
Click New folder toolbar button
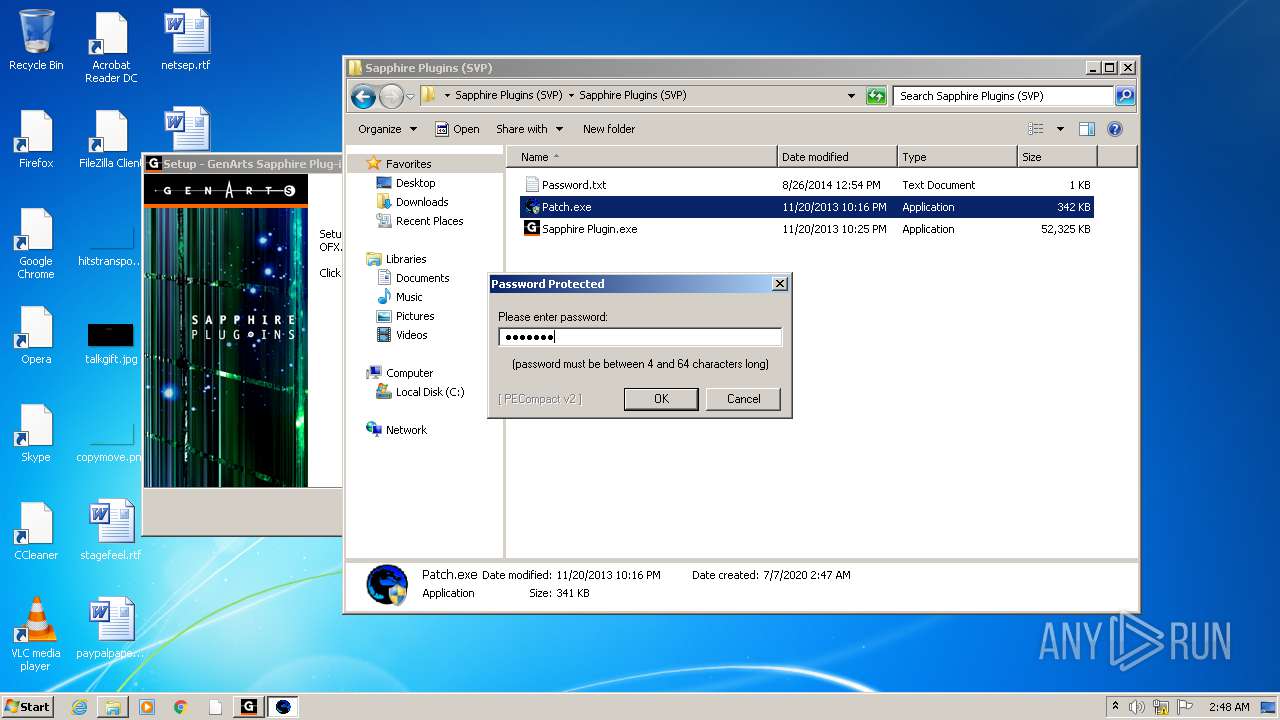pyautogui.click(x=609, y=129)
